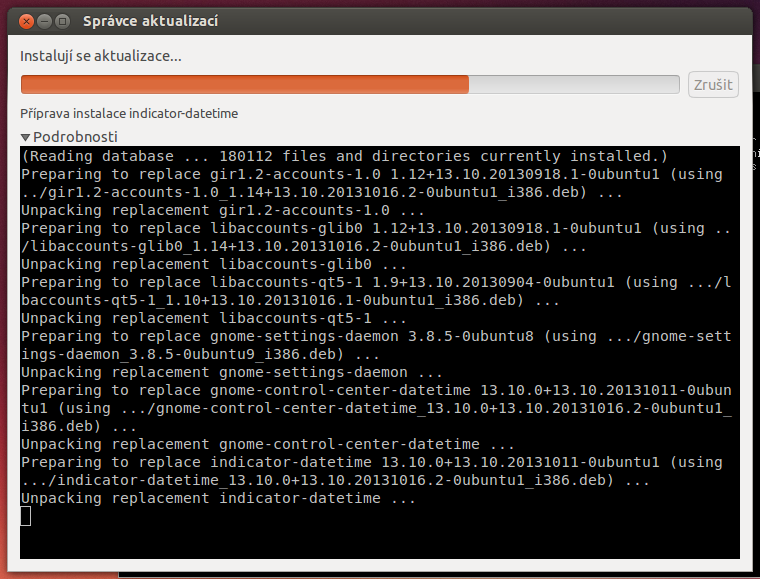The height and width of the screenshot is (579, 760).
Task: Cancel the update with the Zrušit button
Action: coord(713,85)
